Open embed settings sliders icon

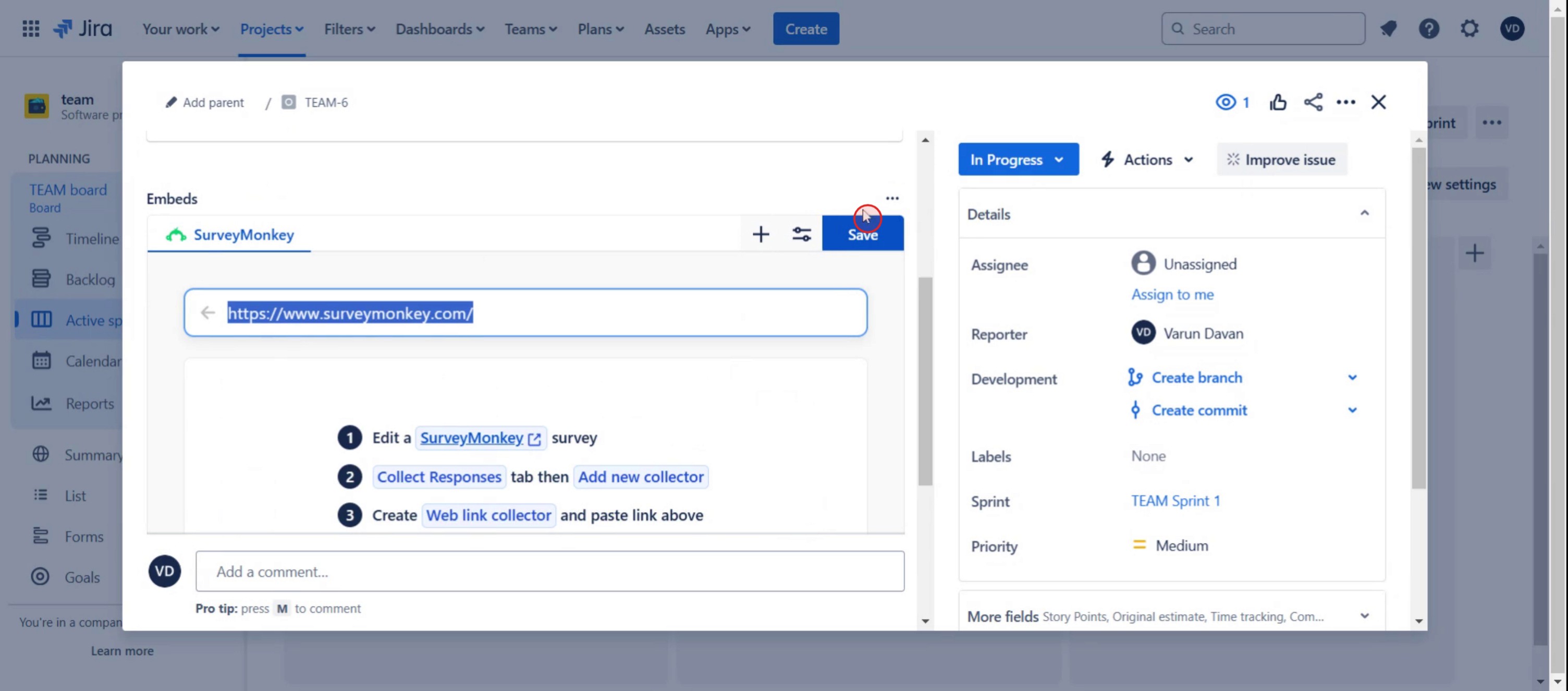(x=801, y=234)
